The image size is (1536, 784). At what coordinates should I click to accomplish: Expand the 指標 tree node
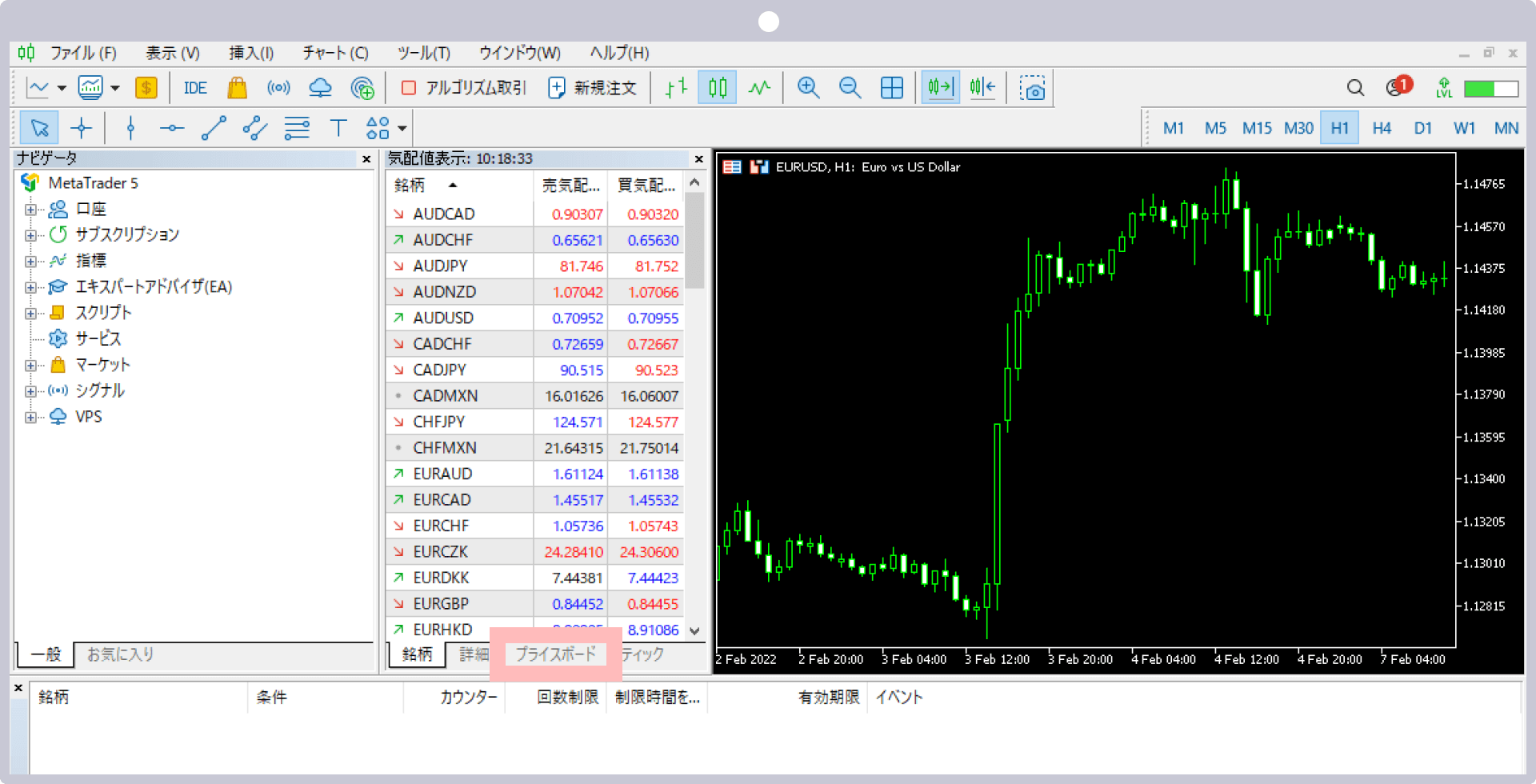click(30, 262)
